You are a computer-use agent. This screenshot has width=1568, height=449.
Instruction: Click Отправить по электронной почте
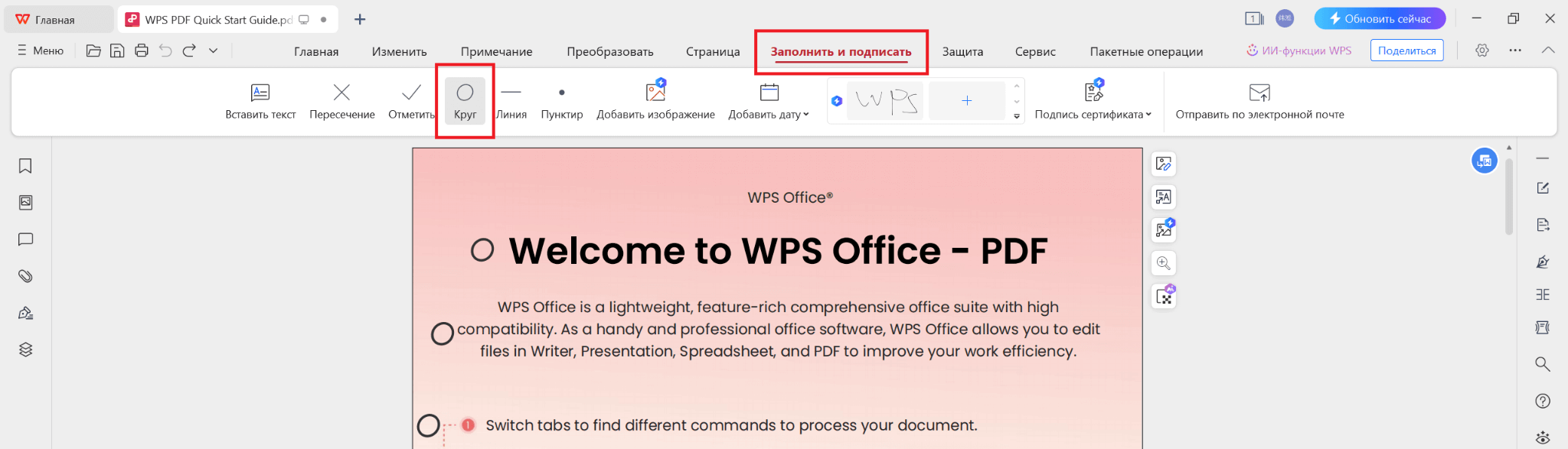click(1259, 102)
